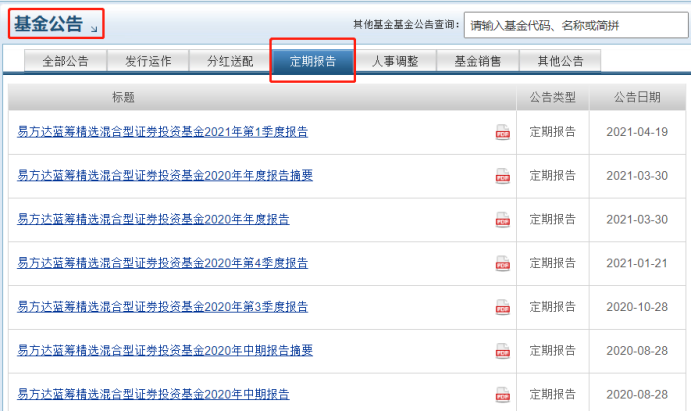Click the fund code search input field
This screenshot has height=411, width=692.
pos(576,25)
